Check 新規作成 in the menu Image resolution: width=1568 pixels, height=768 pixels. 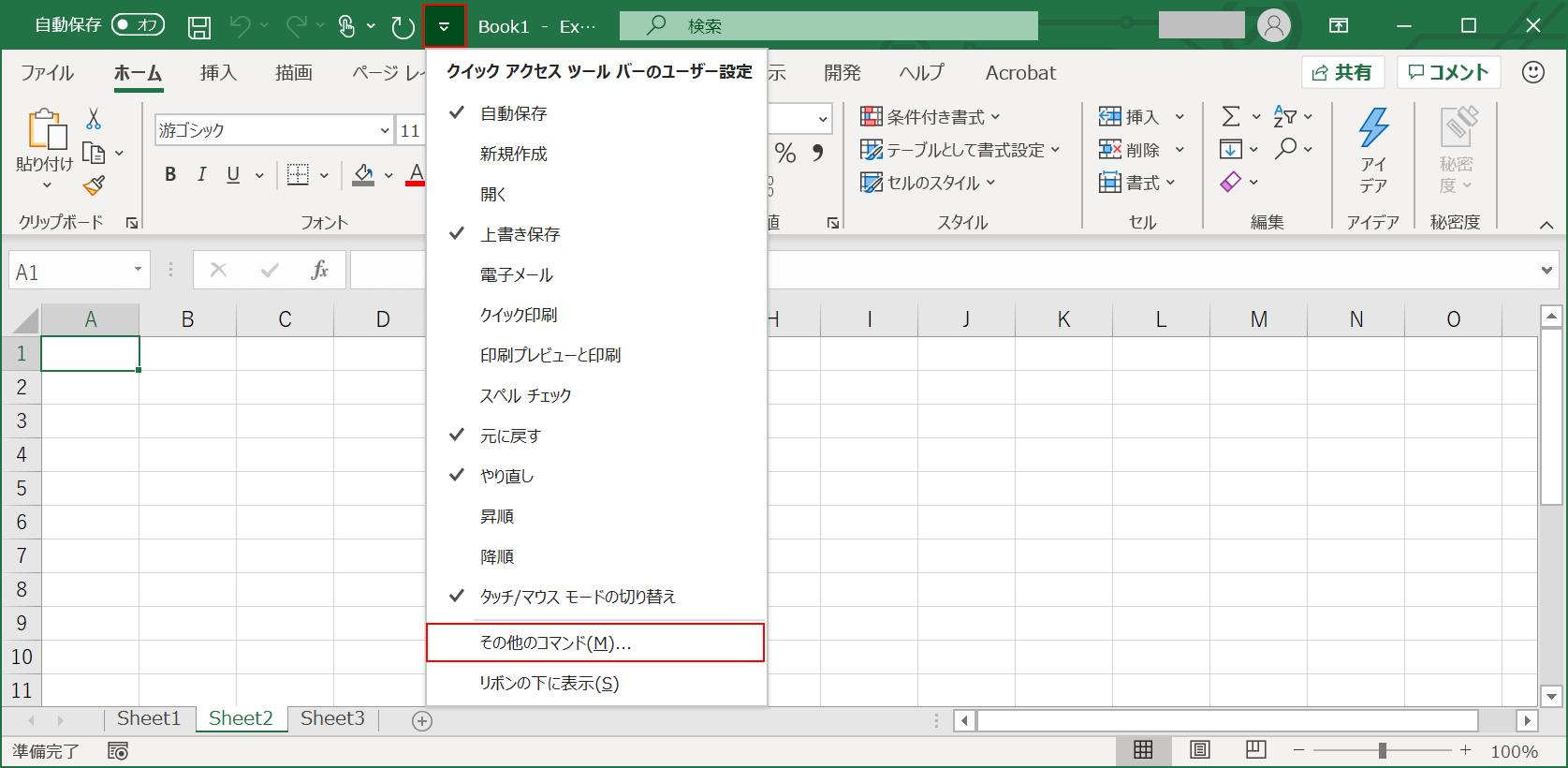point(596,154)
